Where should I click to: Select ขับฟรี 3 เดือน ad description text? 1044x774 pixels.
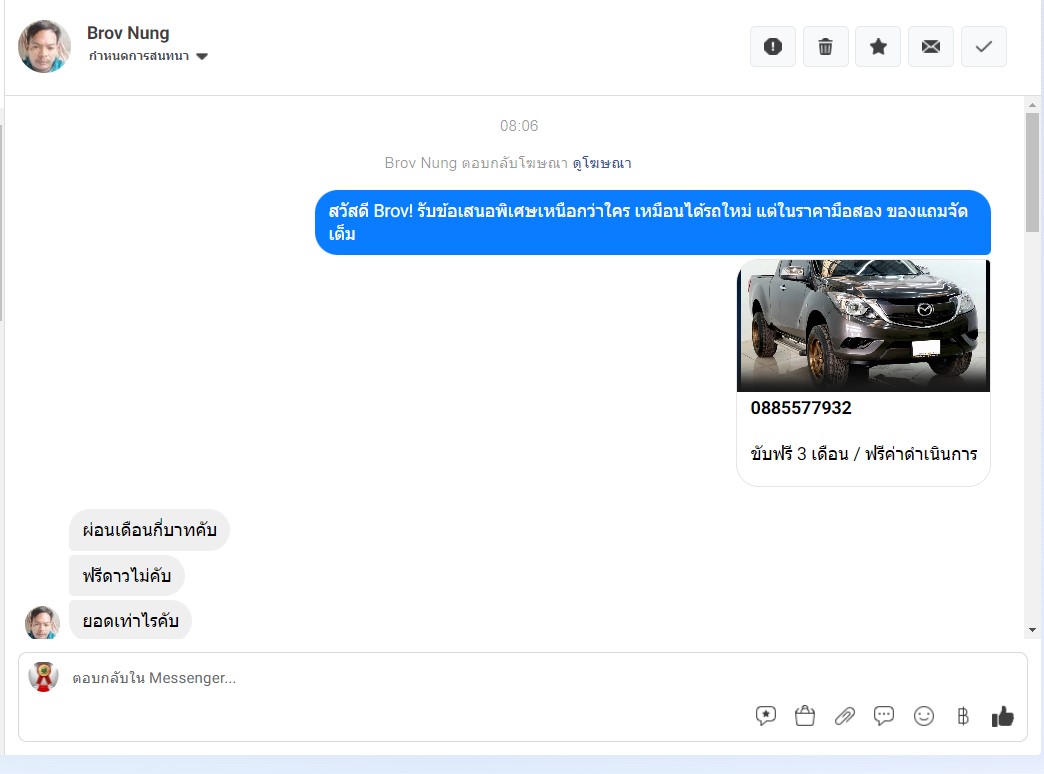864,454
